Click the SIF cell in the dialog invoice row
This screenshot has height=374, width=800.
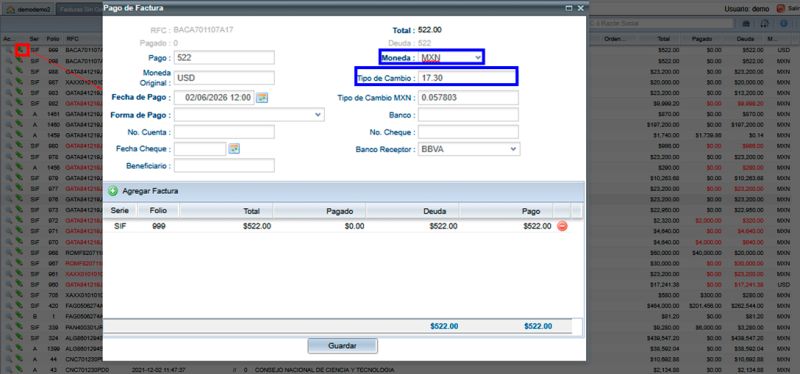[121, 226]
